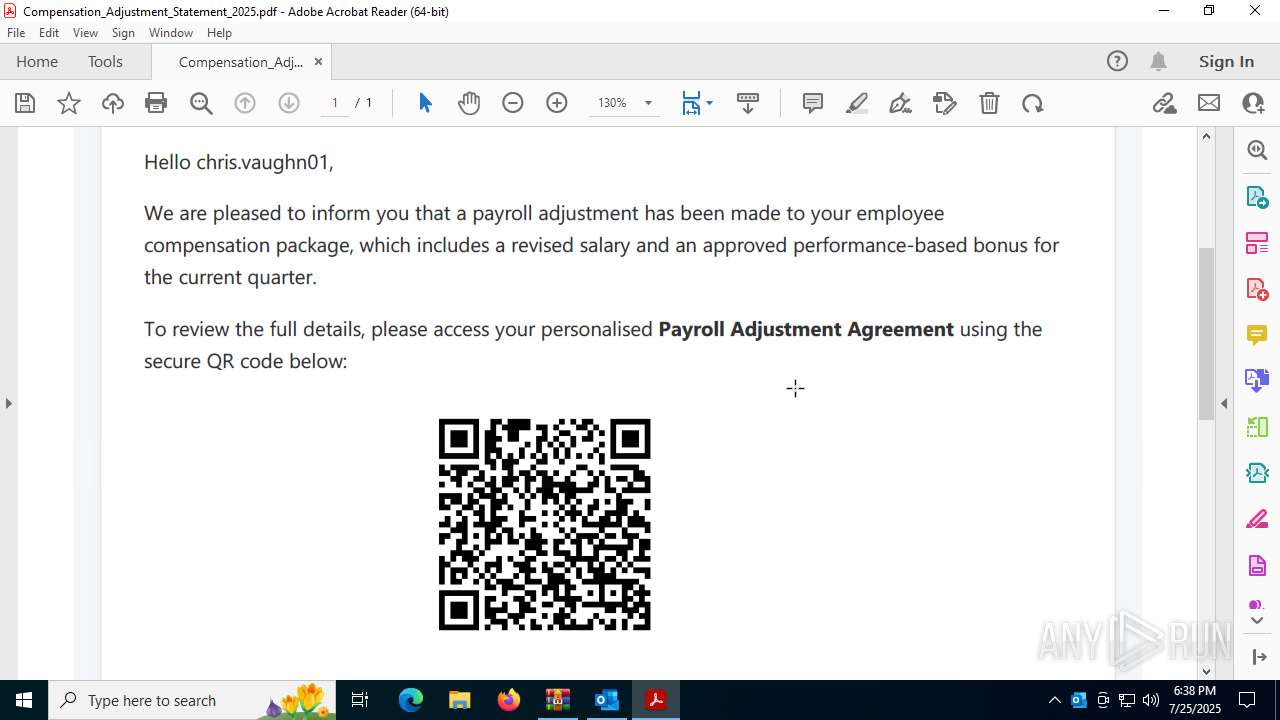Open the Edit menu
This screenshot has width=1280, height=720.
(x=49, y=33)
